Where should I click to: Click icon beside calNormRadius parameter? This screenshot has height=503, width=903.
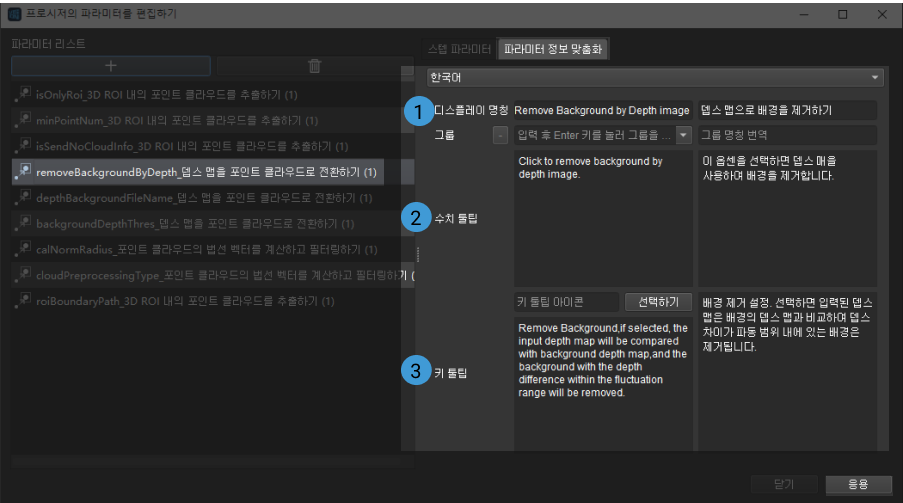[23, 249]
